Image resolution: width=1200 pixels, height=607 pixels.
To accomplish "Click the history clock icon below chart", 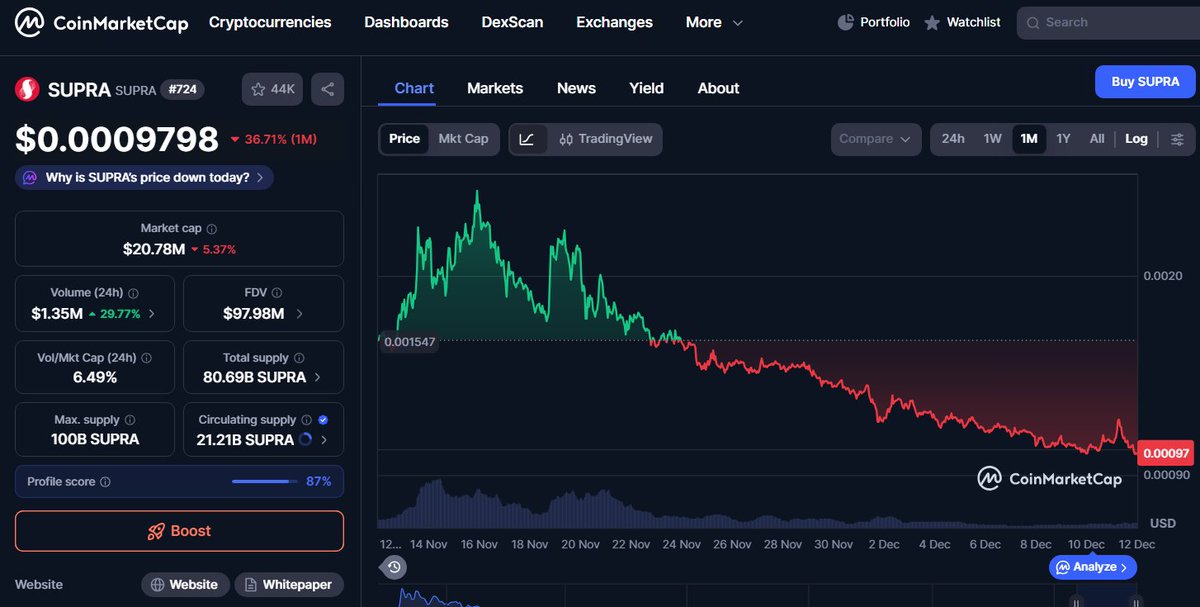I will 394,567.
